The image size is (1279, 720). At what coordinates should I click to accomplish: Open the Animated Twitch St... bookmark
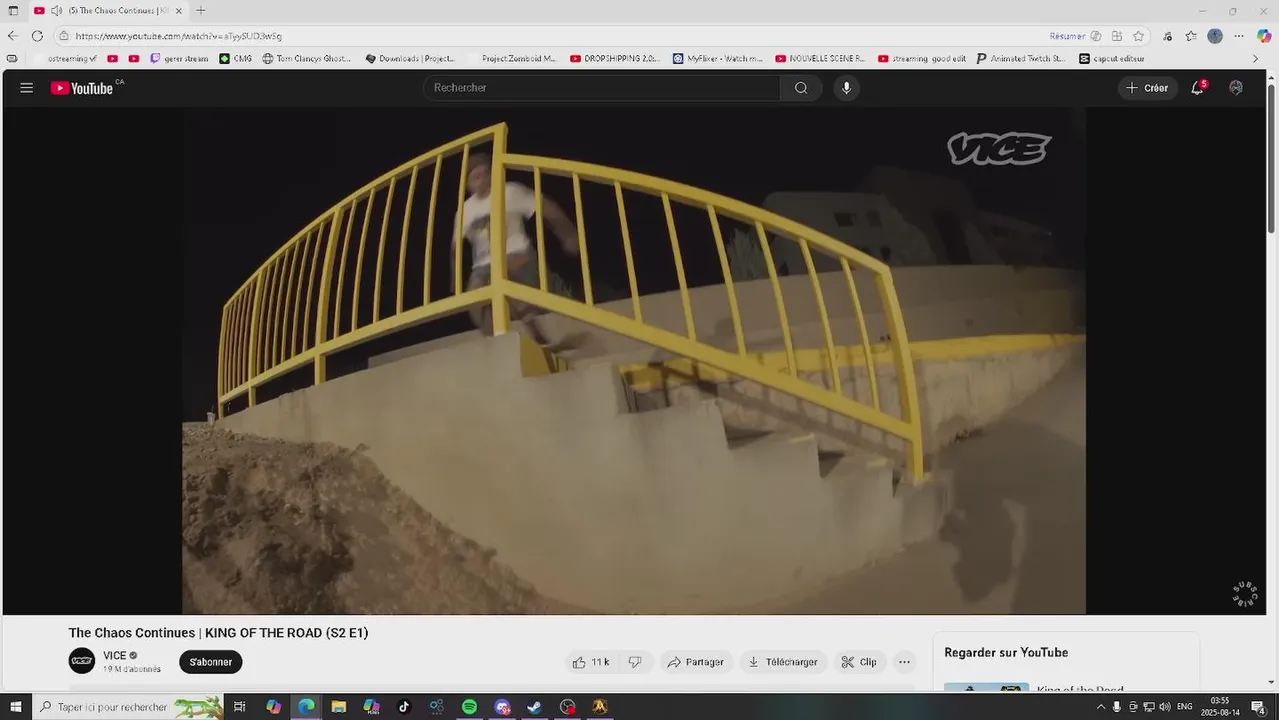click(x=1021, y=59)
